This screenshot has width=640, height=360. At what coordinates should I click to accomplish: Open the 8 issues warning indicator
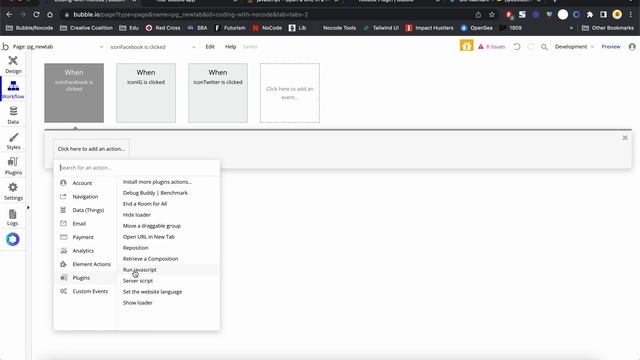[x=491, y=47]
